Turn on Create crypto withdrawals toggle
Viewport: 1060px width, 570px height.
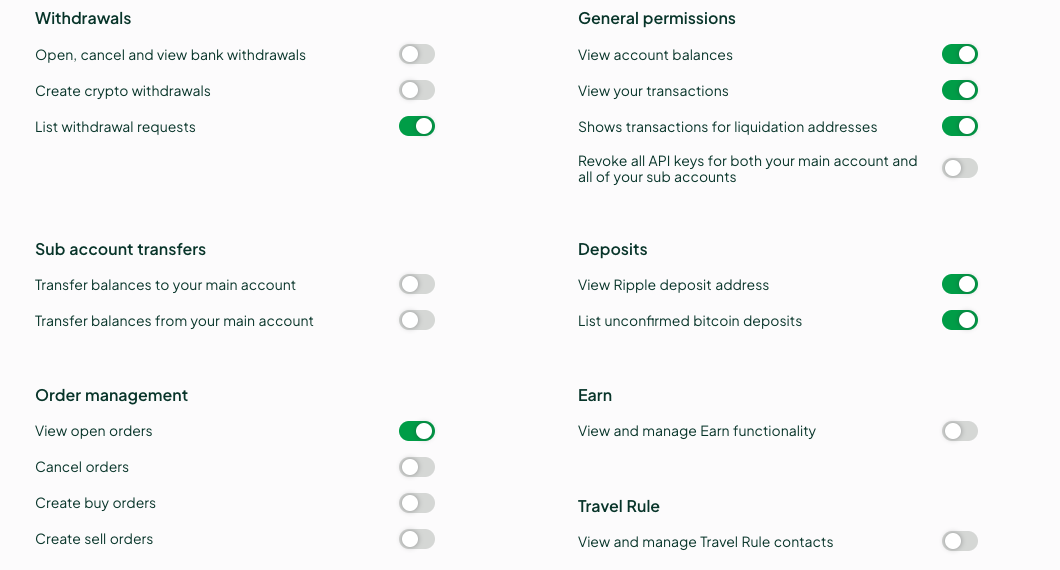417,90
